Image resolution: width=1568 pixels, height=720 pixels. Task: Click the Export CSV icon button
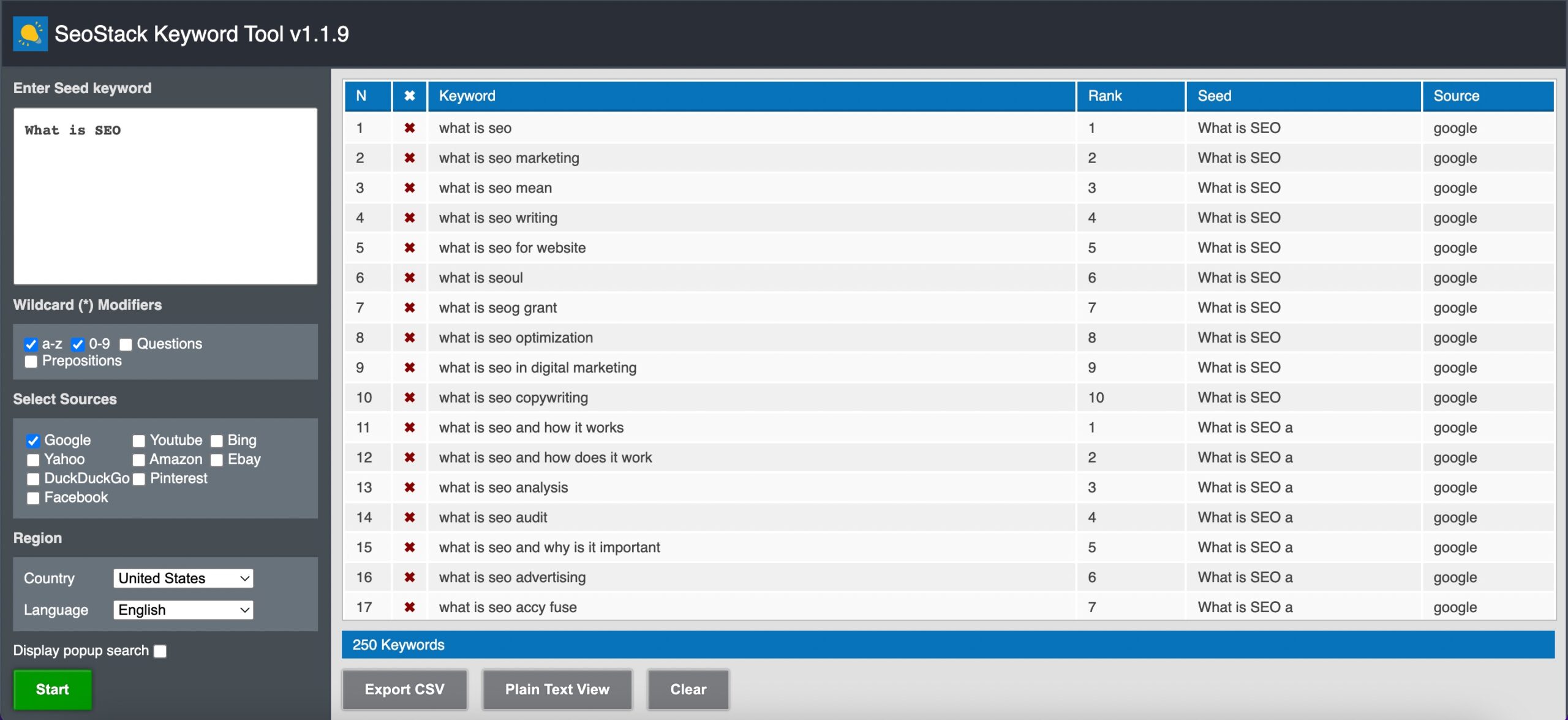[404, 689]
